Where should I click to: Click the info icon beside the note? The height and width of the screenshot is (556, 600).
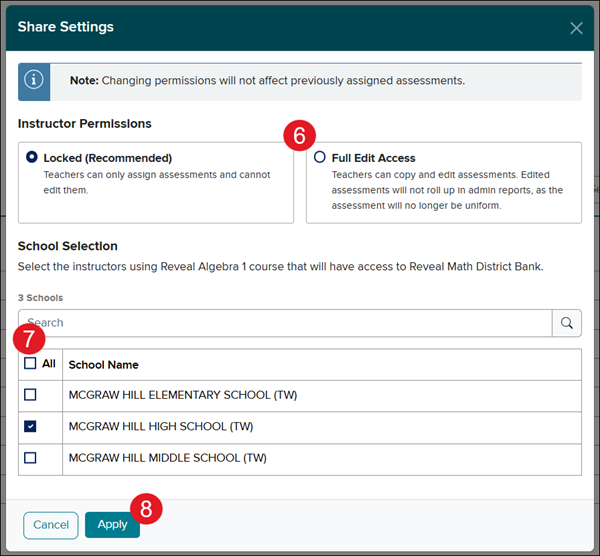[34, 80]
